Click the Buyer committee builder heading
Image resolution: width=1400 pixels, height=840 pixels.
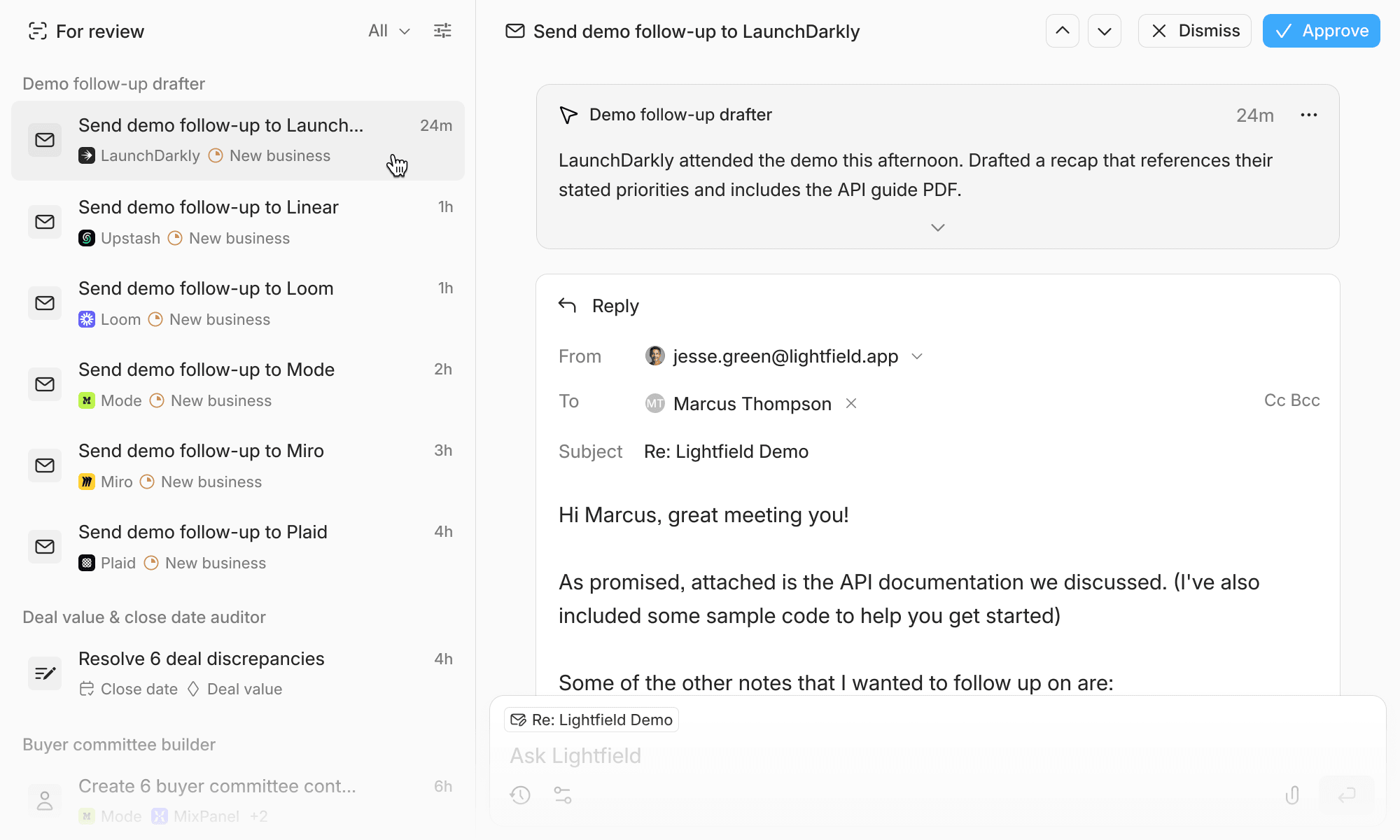tap(119, 745)
